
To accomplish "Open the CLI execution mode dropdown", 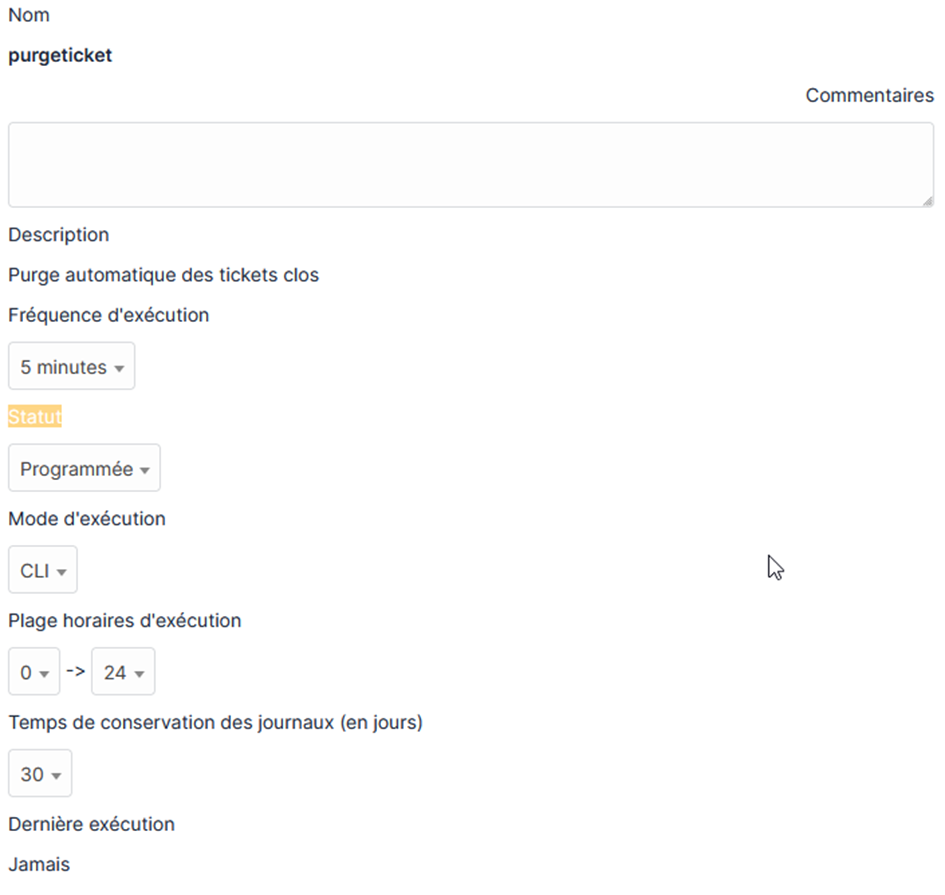I will click(43, 570).
